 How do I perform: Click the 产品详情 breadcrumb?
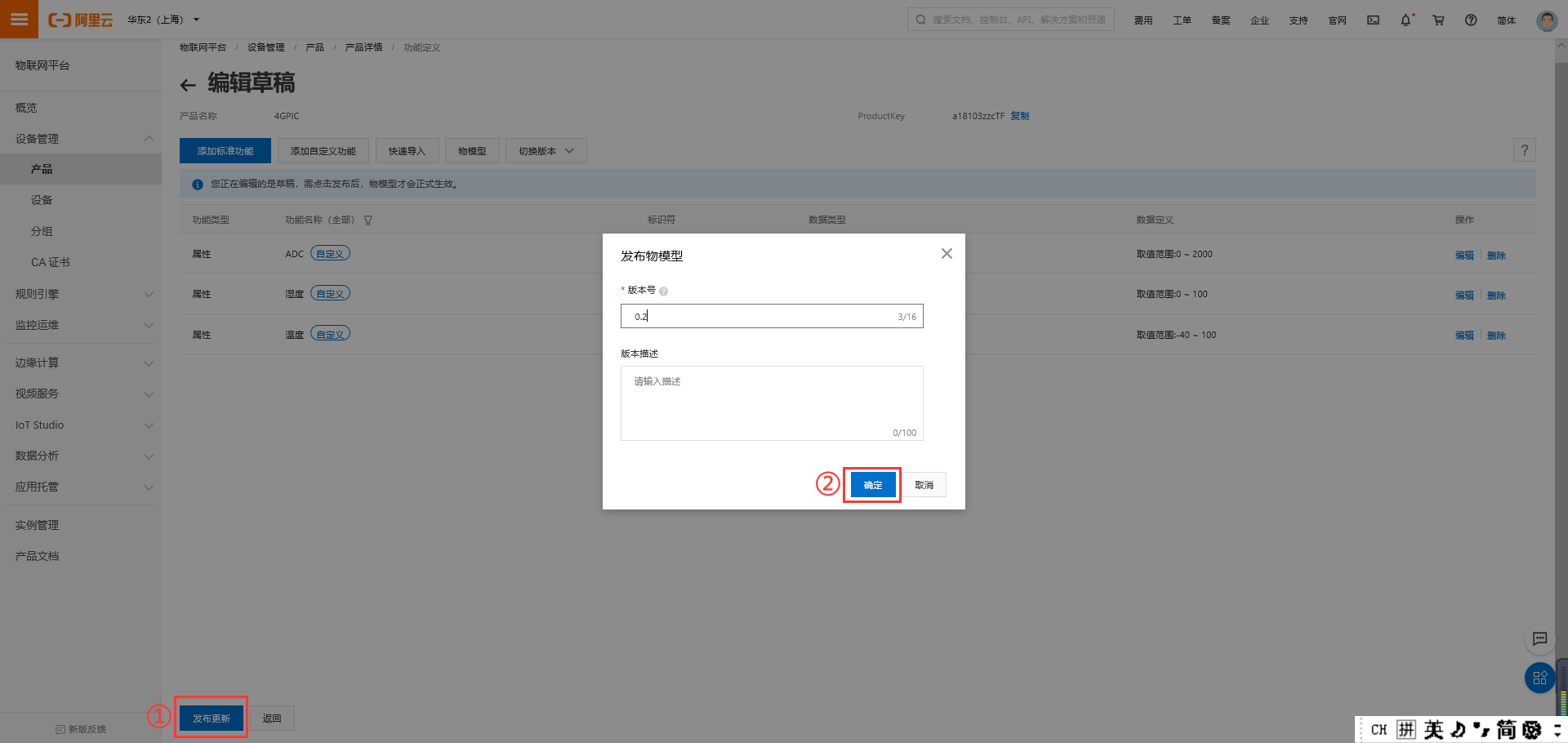[363, 47]
